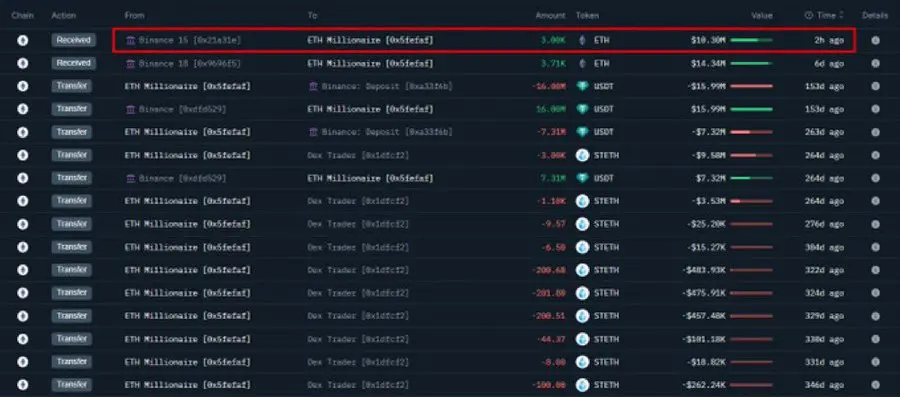Open details icon for the -$101.18K row

click(875, 338)
